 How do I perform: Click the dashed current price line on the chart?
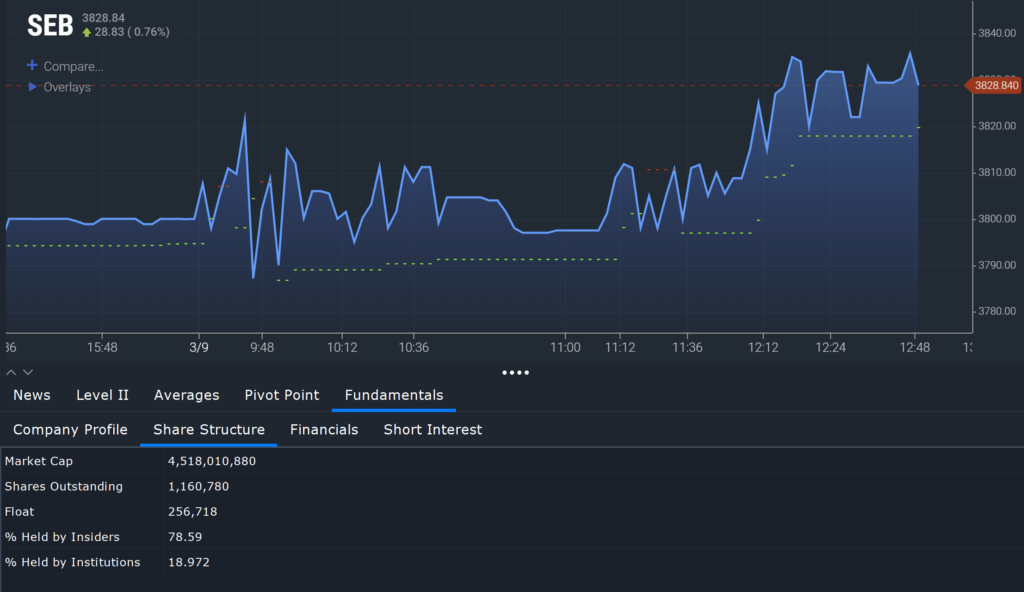pos(500,86)
